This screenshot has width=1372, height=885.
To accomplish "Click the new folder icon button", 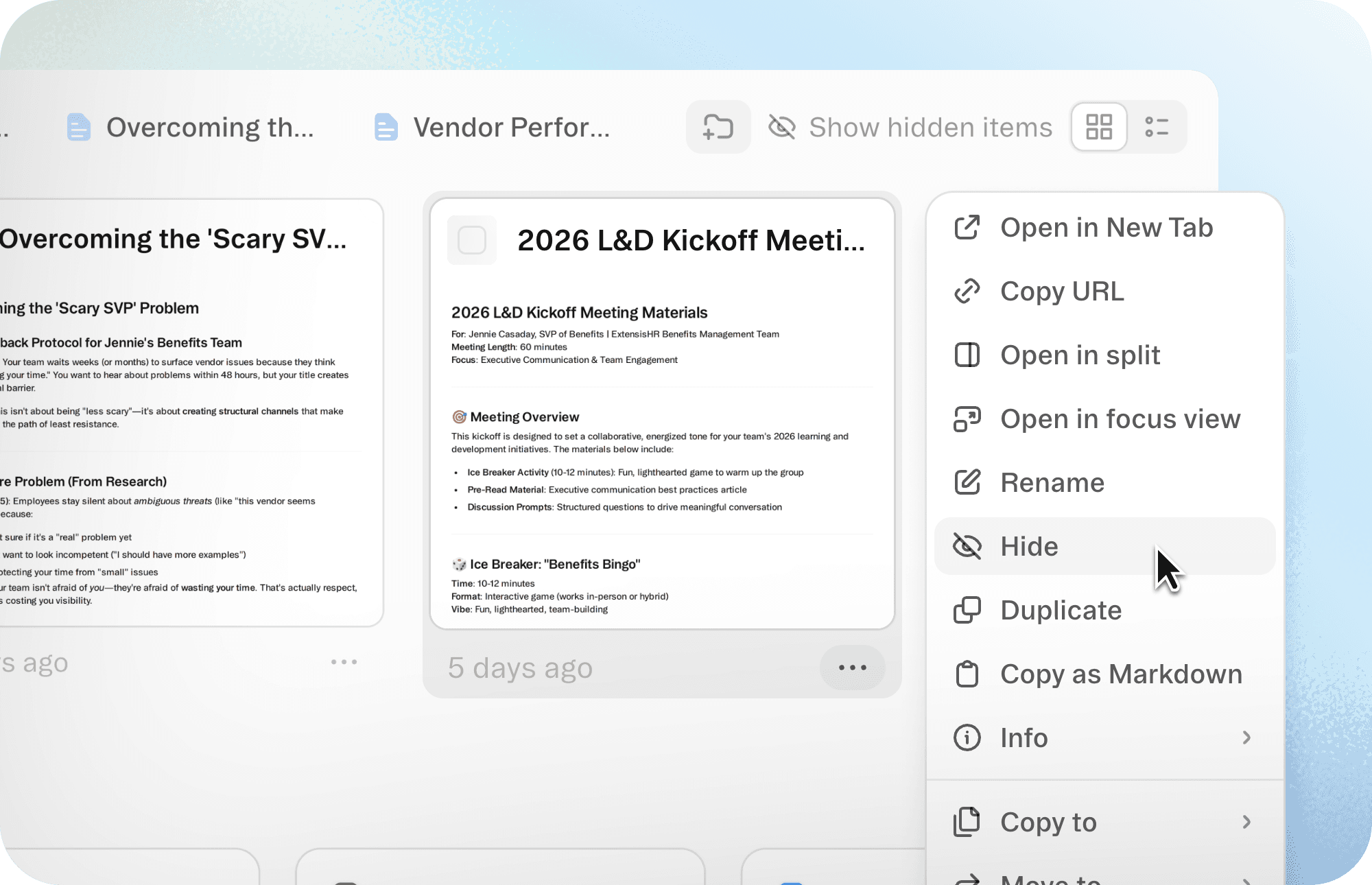I will point(718,127).
